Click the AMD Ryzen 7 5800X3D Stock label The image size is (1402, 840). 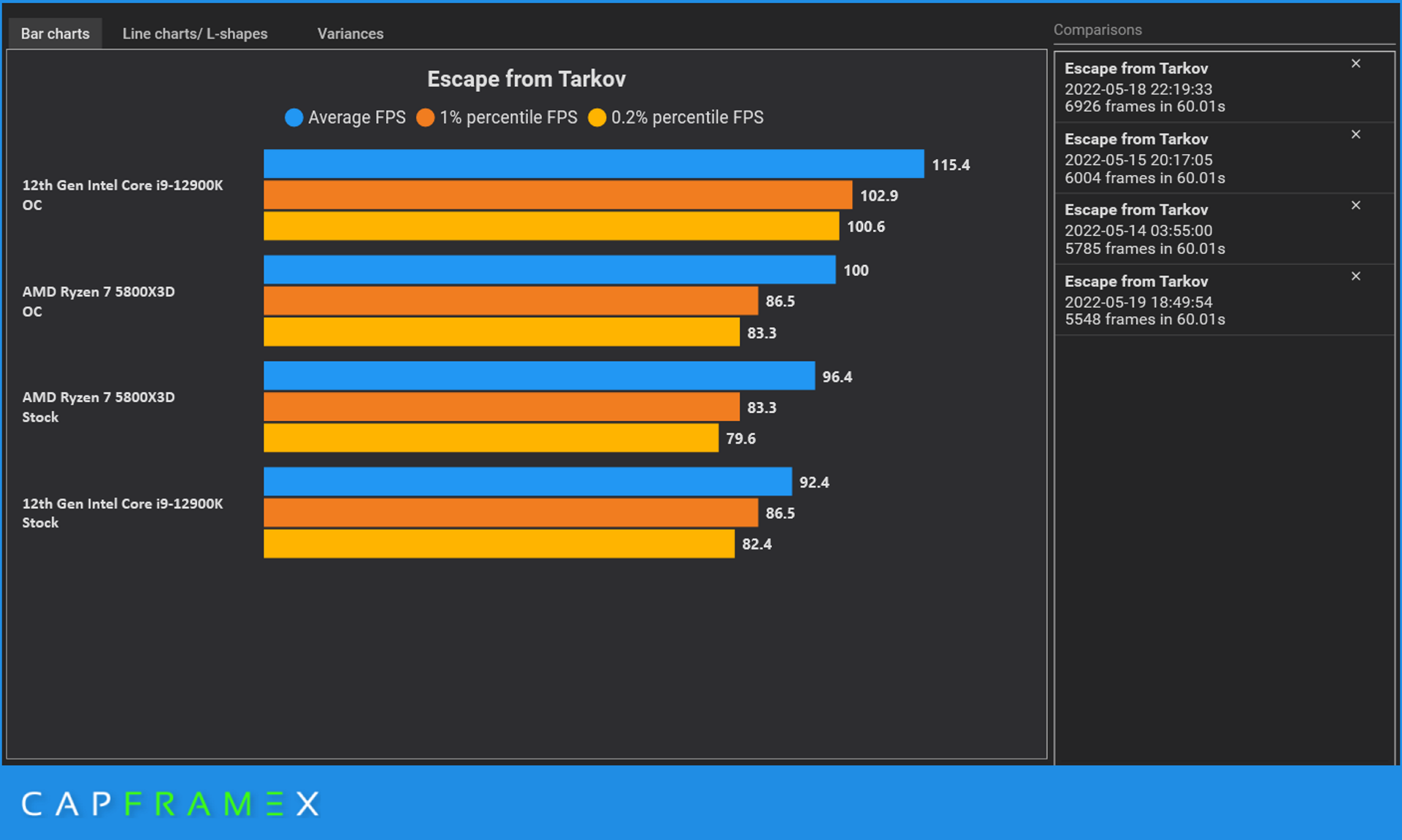click(98, 407)
